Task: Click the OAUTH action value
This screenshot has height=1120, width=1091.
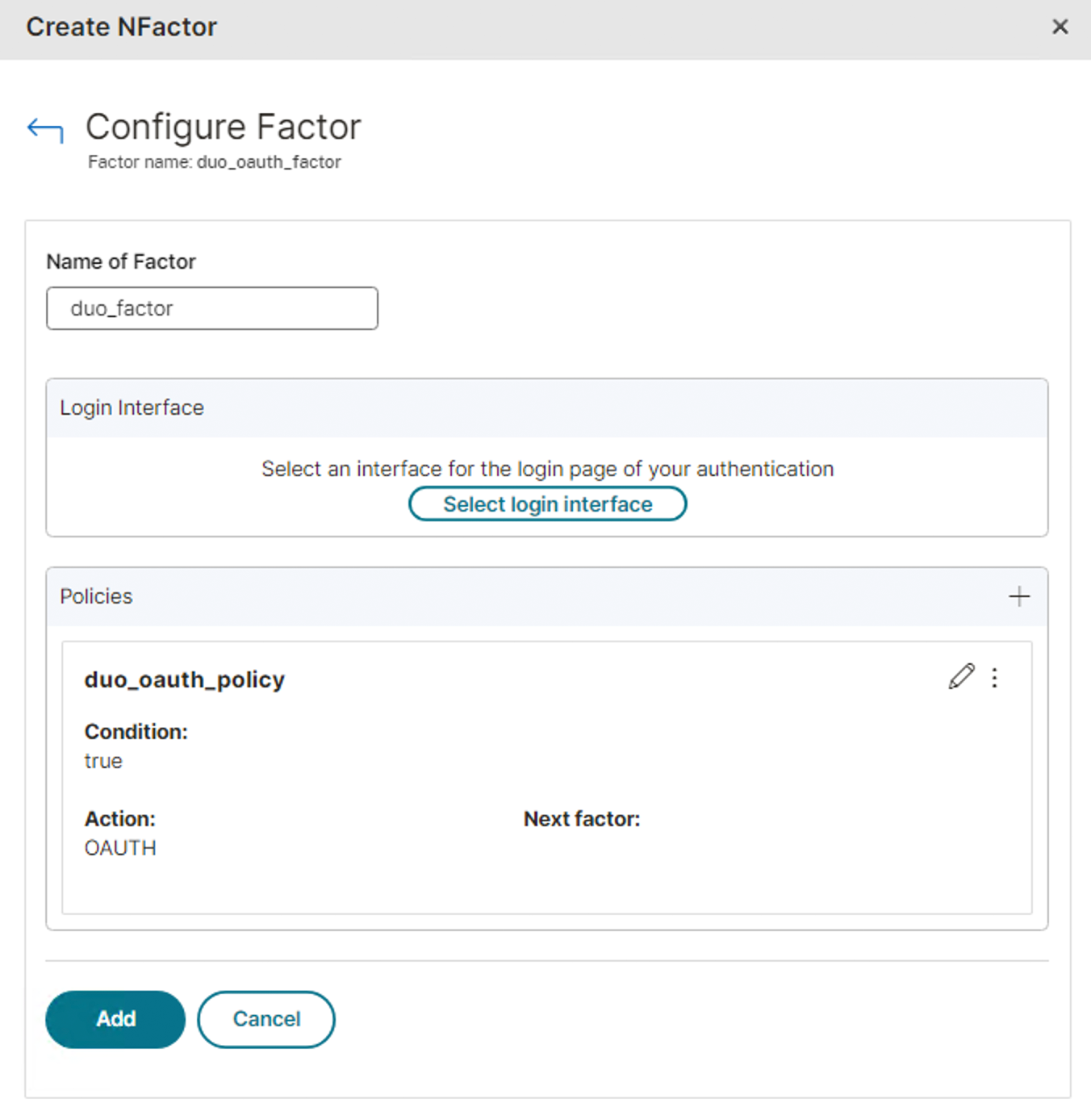Action: (x=120, y=848)
